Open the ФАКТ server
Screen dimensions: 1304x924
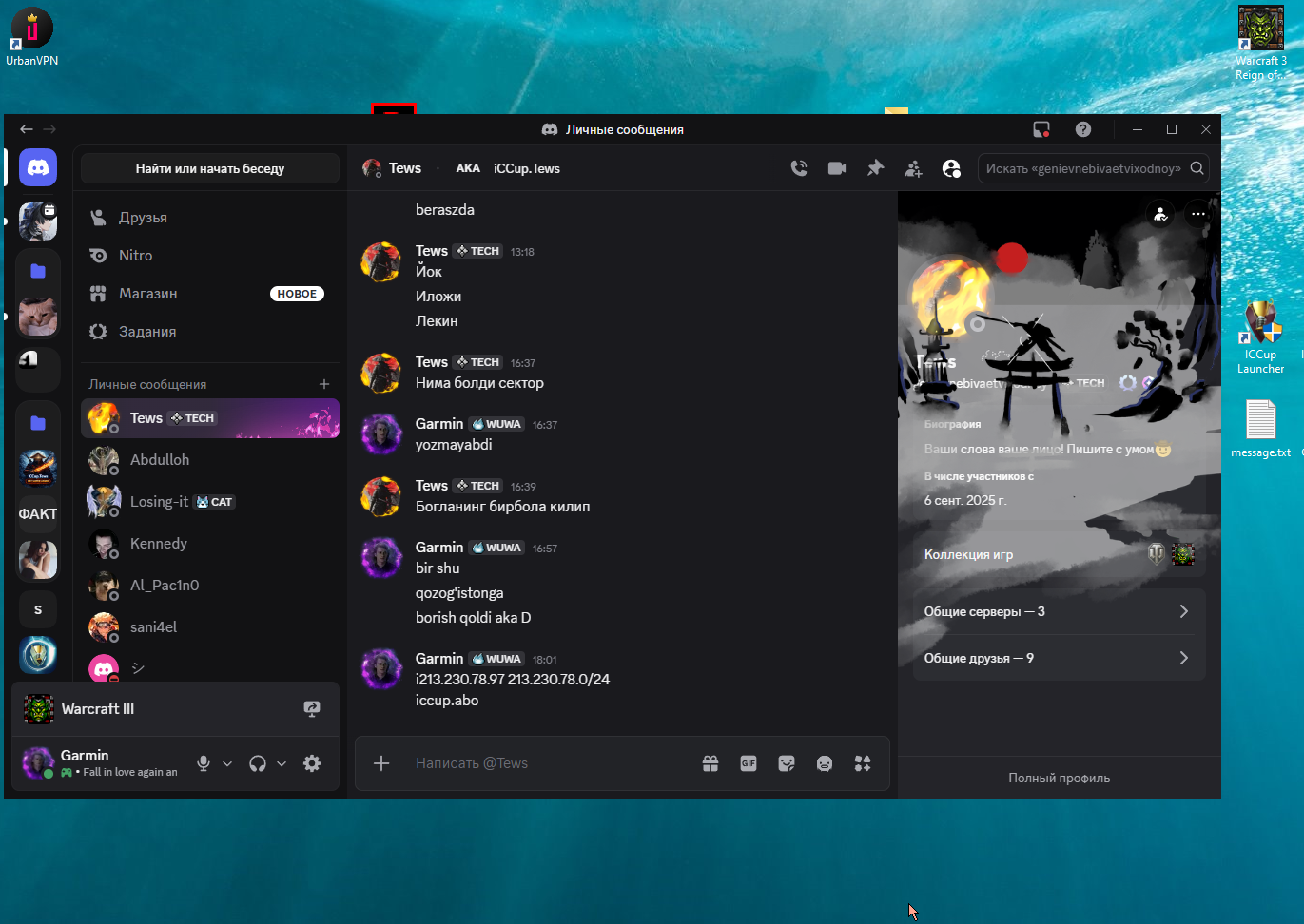[x=38, y=514]
